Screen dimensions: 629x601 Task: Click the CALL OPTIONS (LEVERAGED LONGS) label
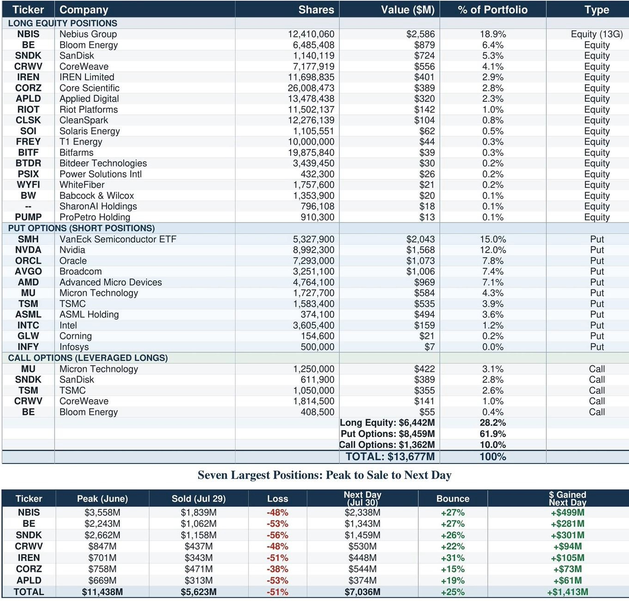click(x=88, y=358)
